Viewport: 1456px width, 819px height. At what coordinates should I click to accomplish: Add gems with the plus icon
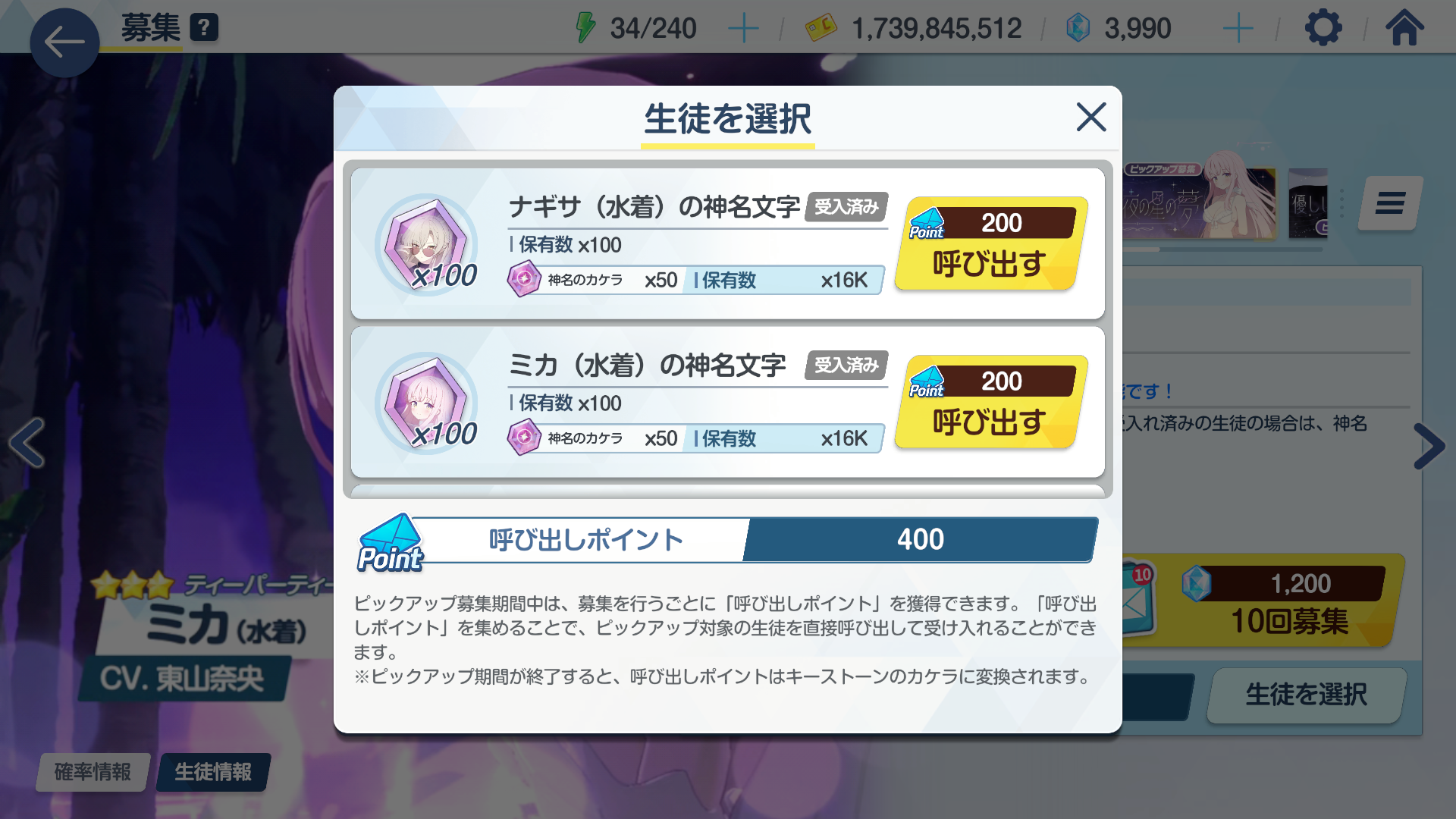(1238, 29)
